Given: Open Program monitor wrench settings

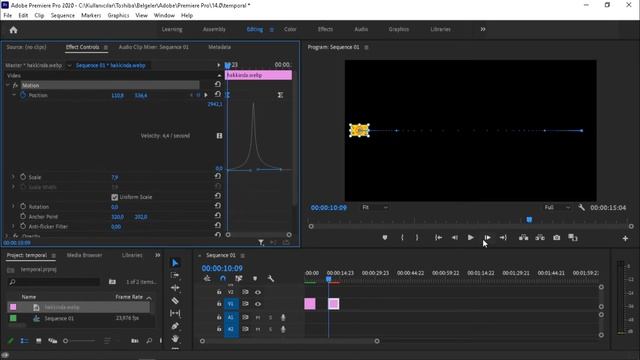Looking at the screenshot, I should 582,207.
